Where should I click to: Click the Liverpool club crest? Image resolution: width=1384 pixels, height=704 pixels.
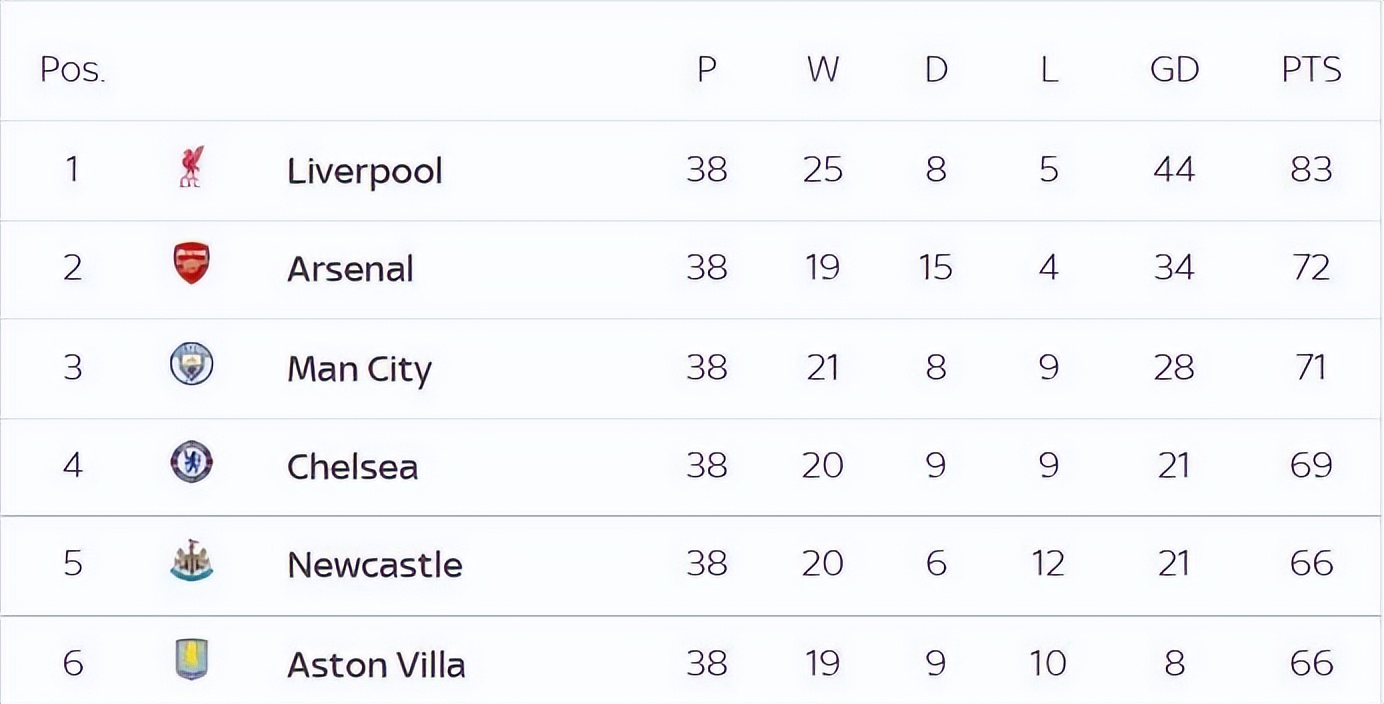click(191, 167)
